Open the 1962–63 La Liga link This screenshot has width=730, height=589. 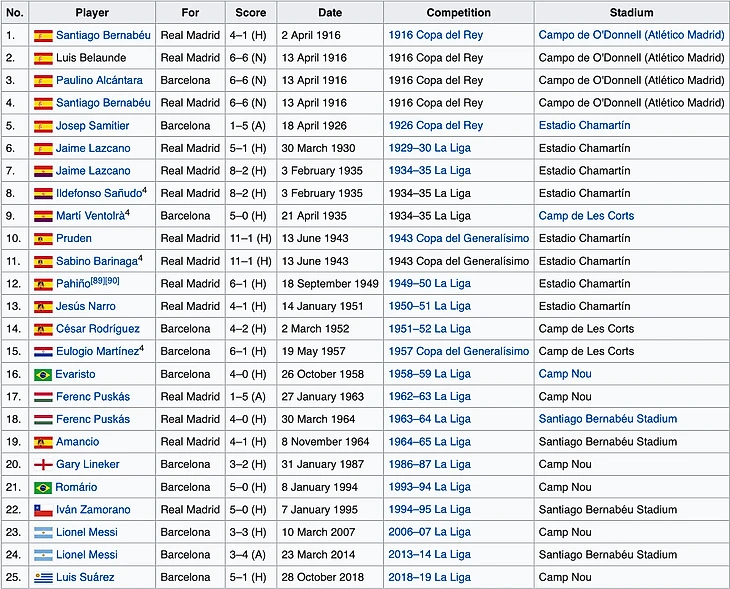click(430, 397)
